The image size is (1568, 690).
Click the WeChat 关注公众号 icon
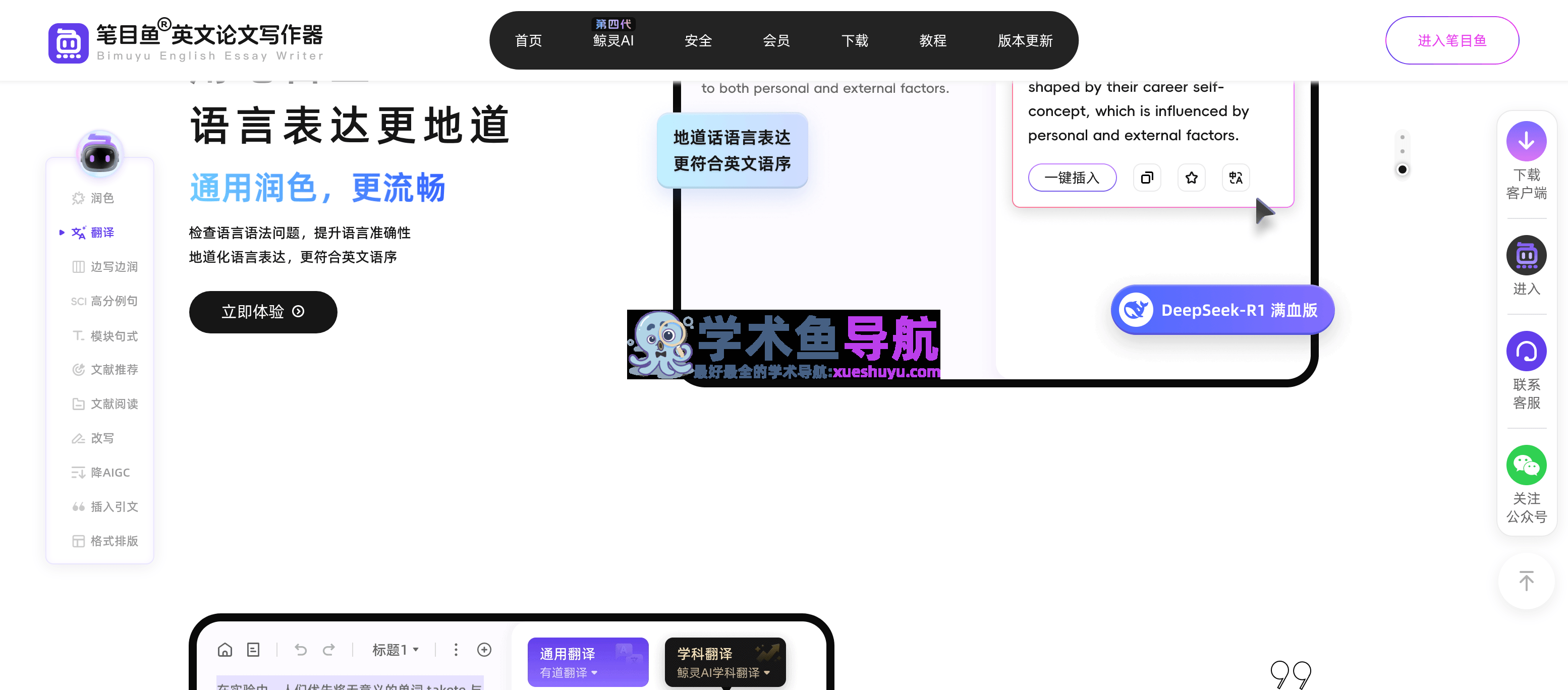(1526, 465)
